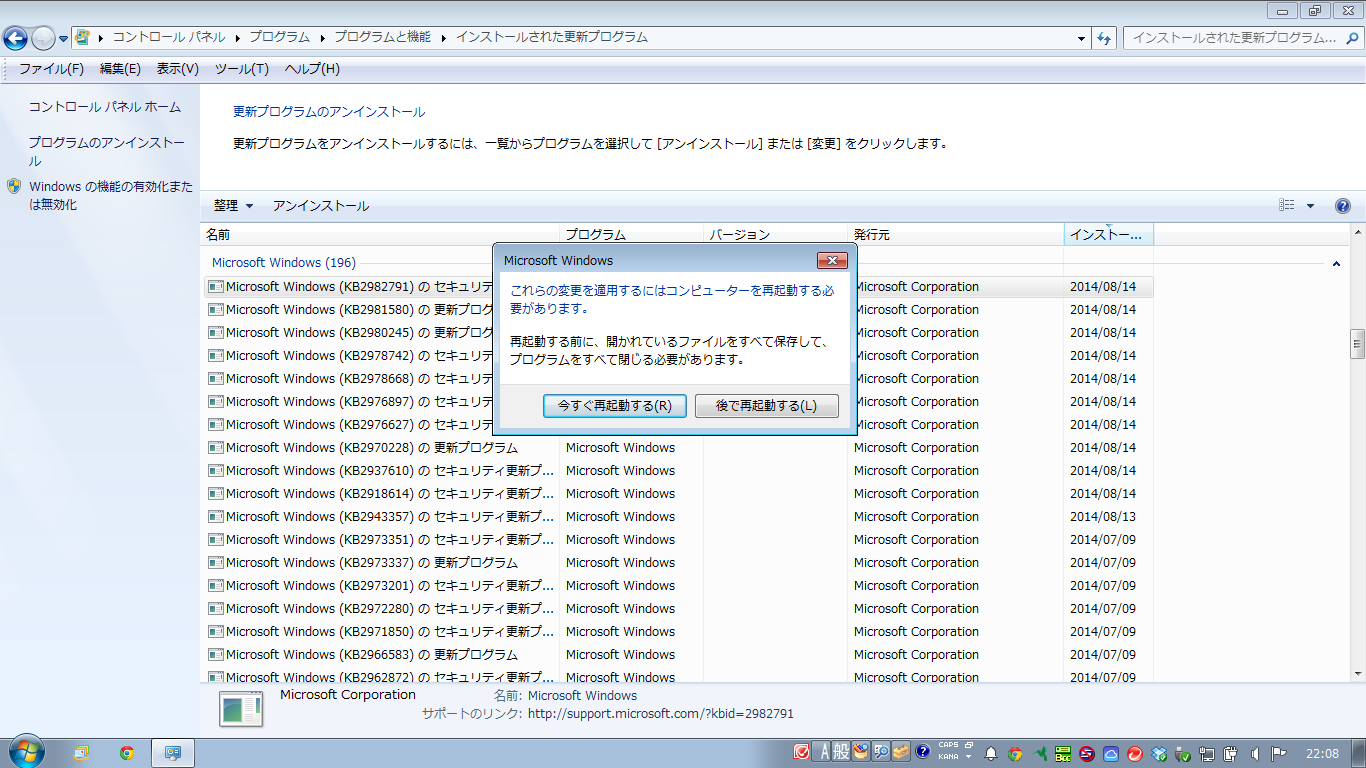Click the clock showing 22:08
The image size is (1366, 768).
click(x=1322, y=754)
